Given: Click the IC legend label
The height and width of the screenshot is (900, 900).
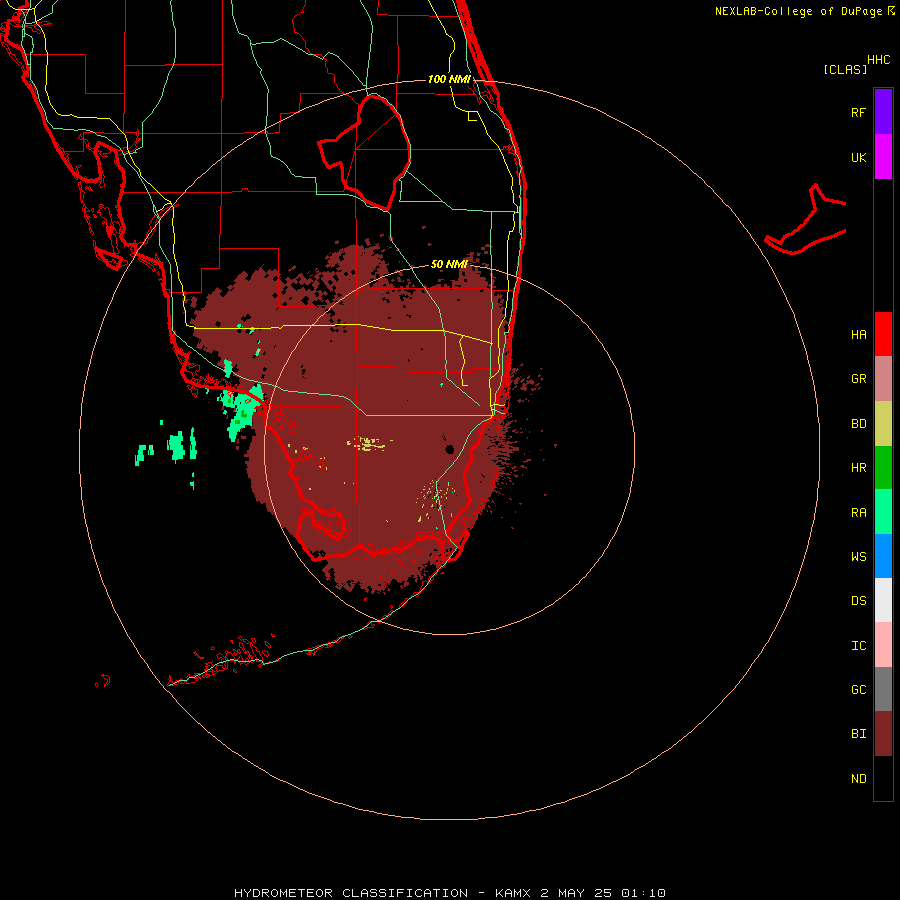Looking at the screenshot, I should tap(858, 646).
